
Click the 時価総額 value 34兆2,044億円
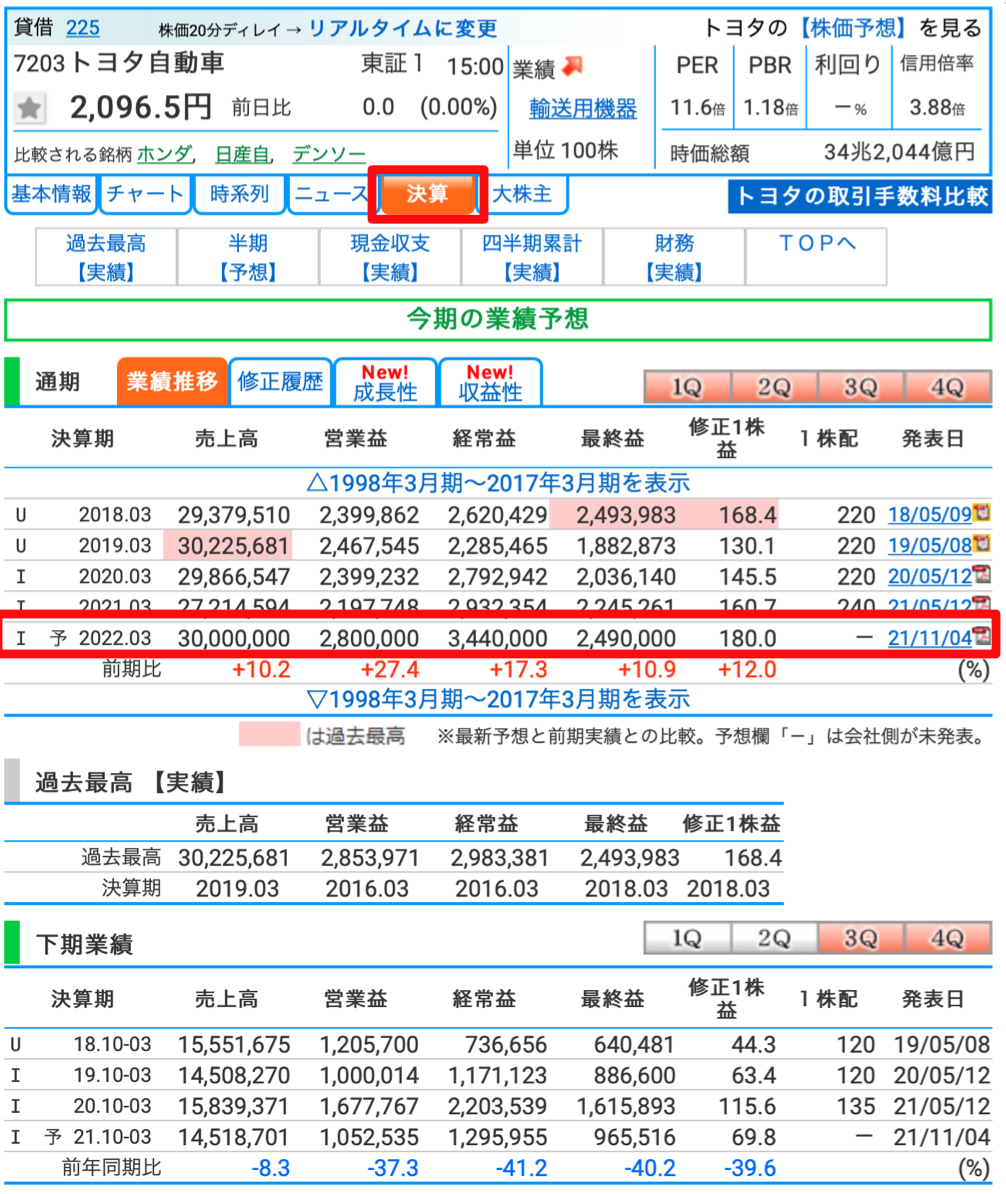click(x=899, y=152)
